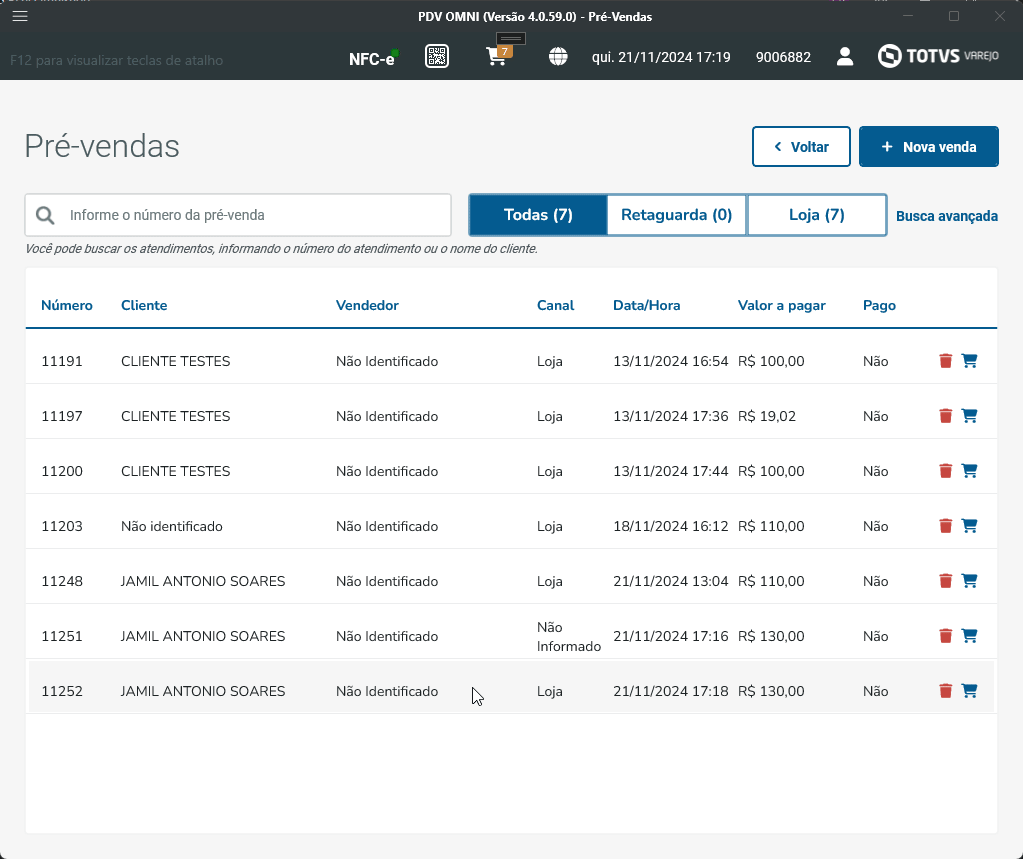Select the Todas (7) tab
The height and width of the screenshot is (859, 1023).
(x=538, y=215)
